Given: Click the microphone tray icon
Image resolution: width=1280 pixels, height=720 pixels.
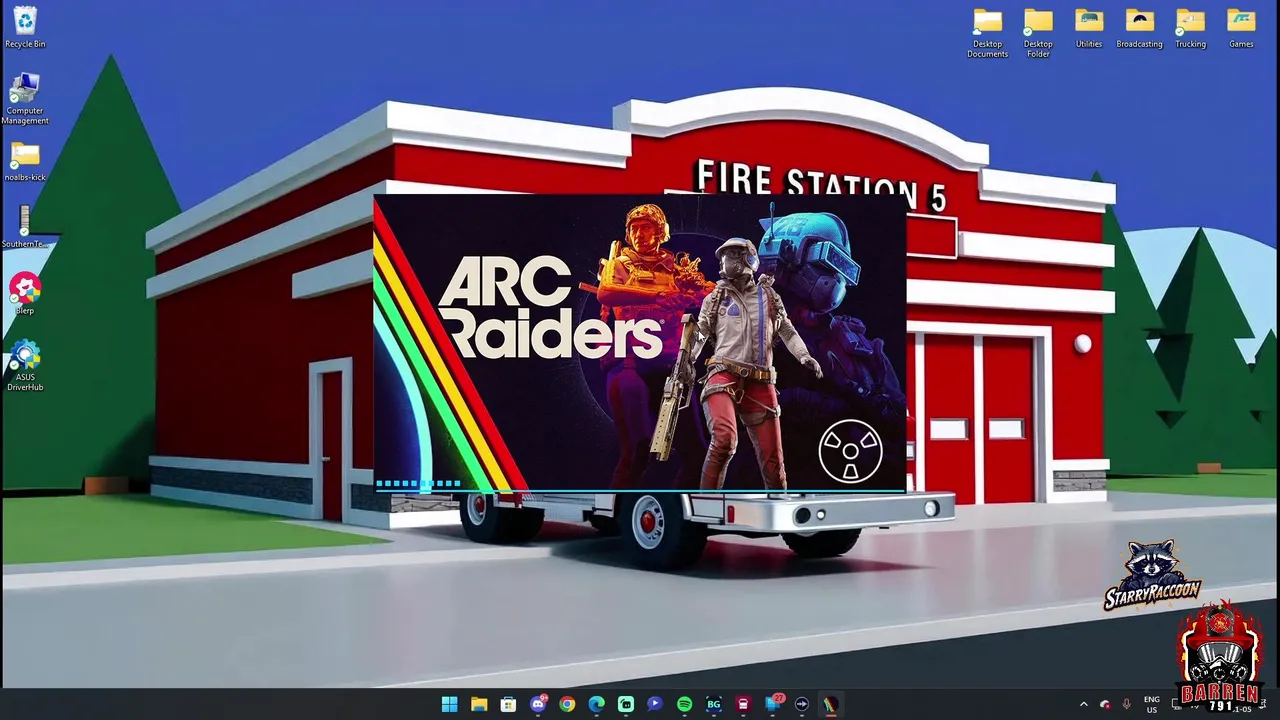Looking at the screenshot, I should tap(1127, 704).
